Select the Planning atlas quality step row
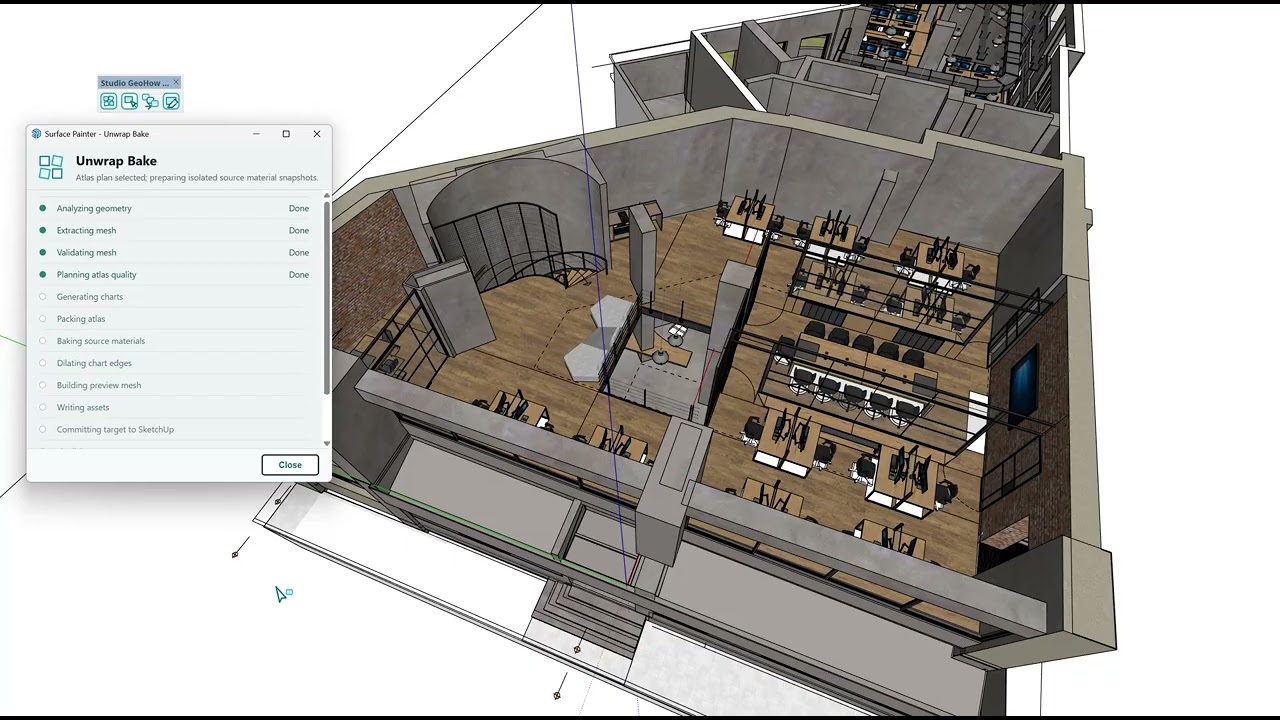The height and width of the screenshot is (720, 1280). [173, 274]
